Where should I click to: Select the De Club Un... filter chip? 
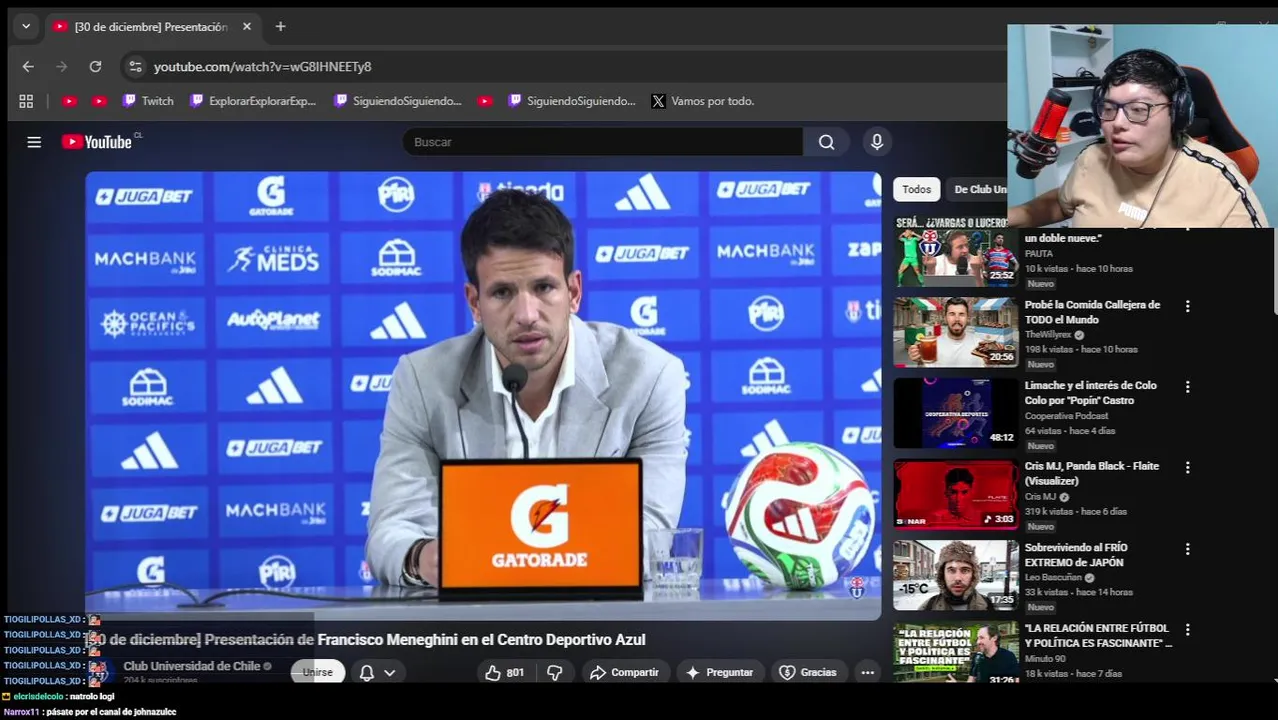tap(981, 189)
